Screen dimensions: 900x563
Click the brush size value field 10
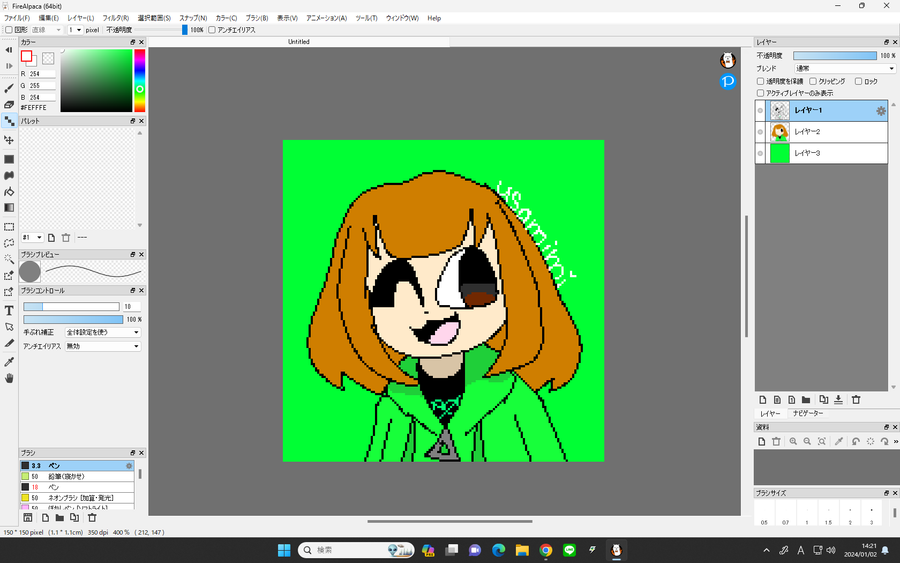click(131, 307)
